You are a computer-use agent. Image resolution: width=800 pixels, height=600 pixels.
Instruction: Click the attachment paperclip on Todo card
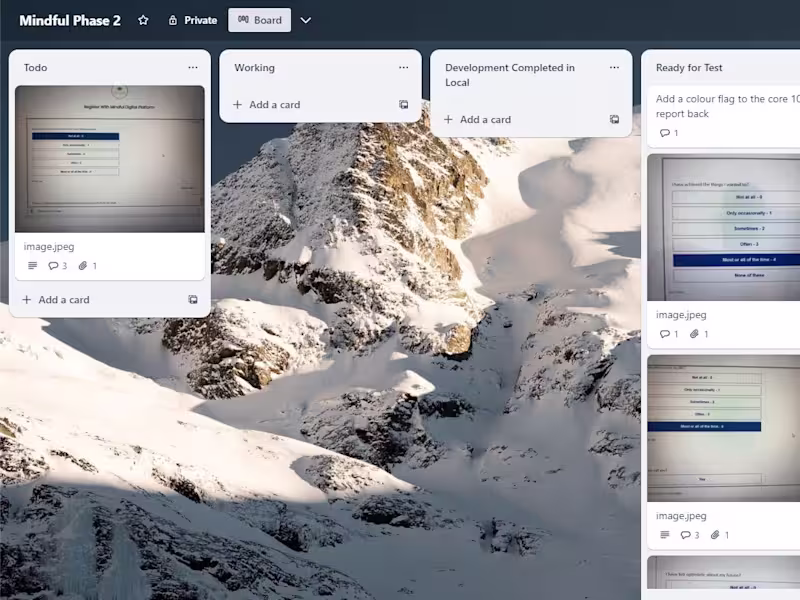[x=83, y=266]
